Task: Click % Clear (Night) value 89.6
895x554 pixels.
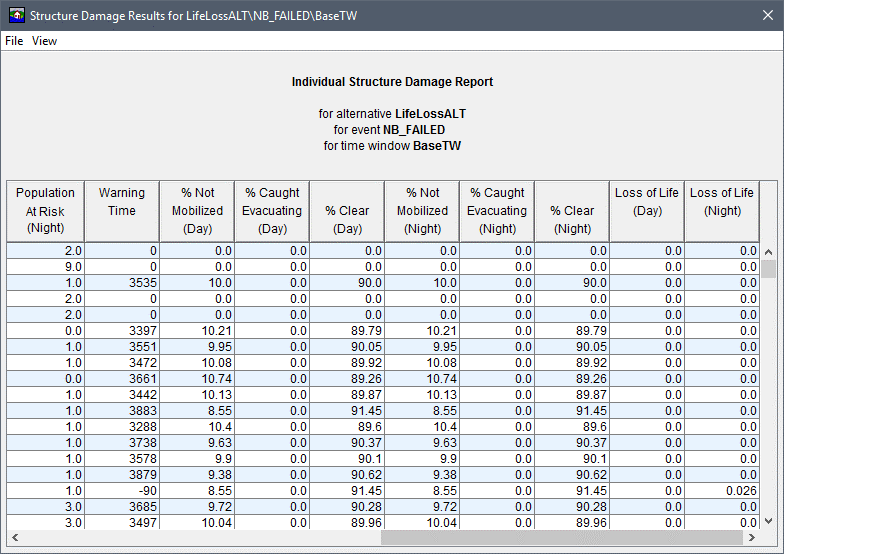Action: 572,427
